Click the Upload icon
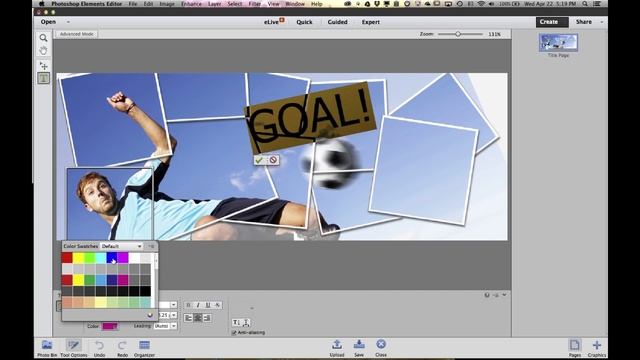The width and height of the screenshot is (640, 360). pyautogui.click(x=337, y=348)
